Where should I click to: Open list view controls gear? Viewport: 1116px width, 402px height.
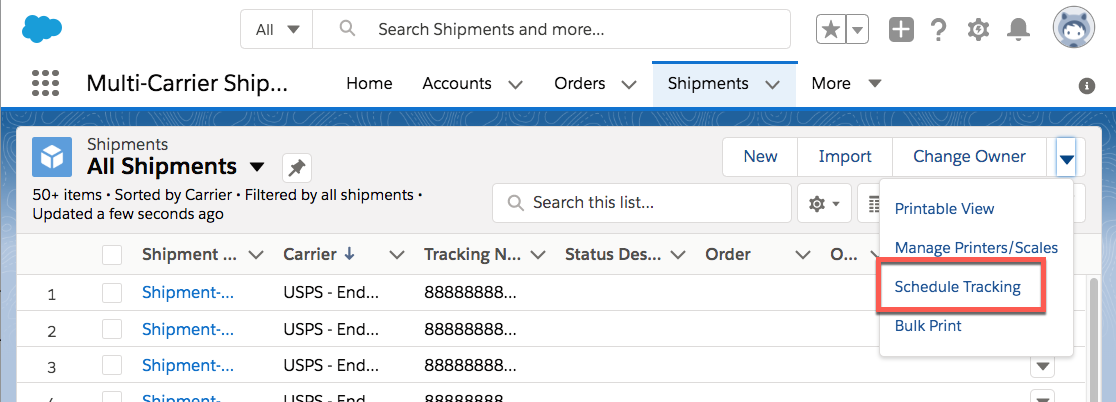pos(824,203)
